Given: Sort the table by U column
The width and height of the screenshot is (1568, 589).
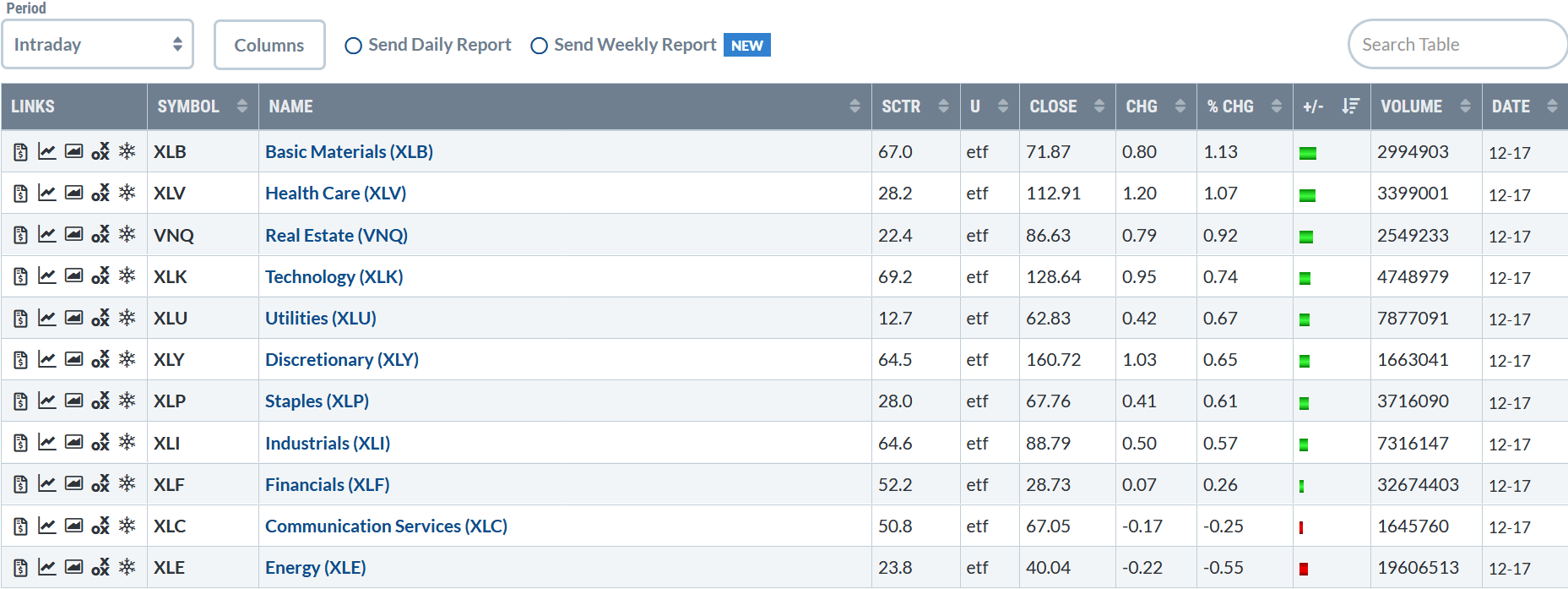Looking at the screenshot, I should pyautogui.click(x=990, y=106).
